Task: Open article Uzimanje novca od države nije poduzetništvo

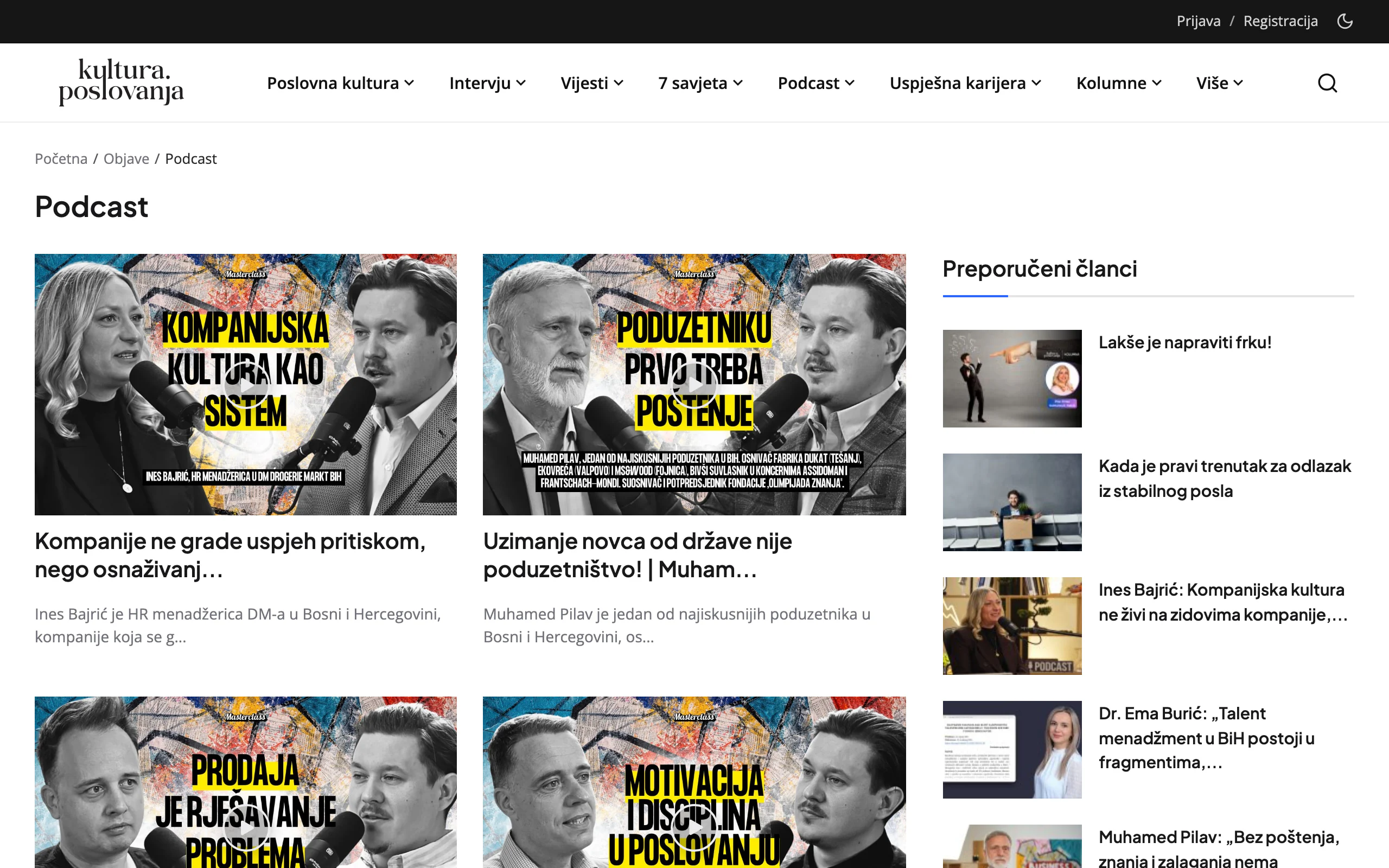Action: 637,555
